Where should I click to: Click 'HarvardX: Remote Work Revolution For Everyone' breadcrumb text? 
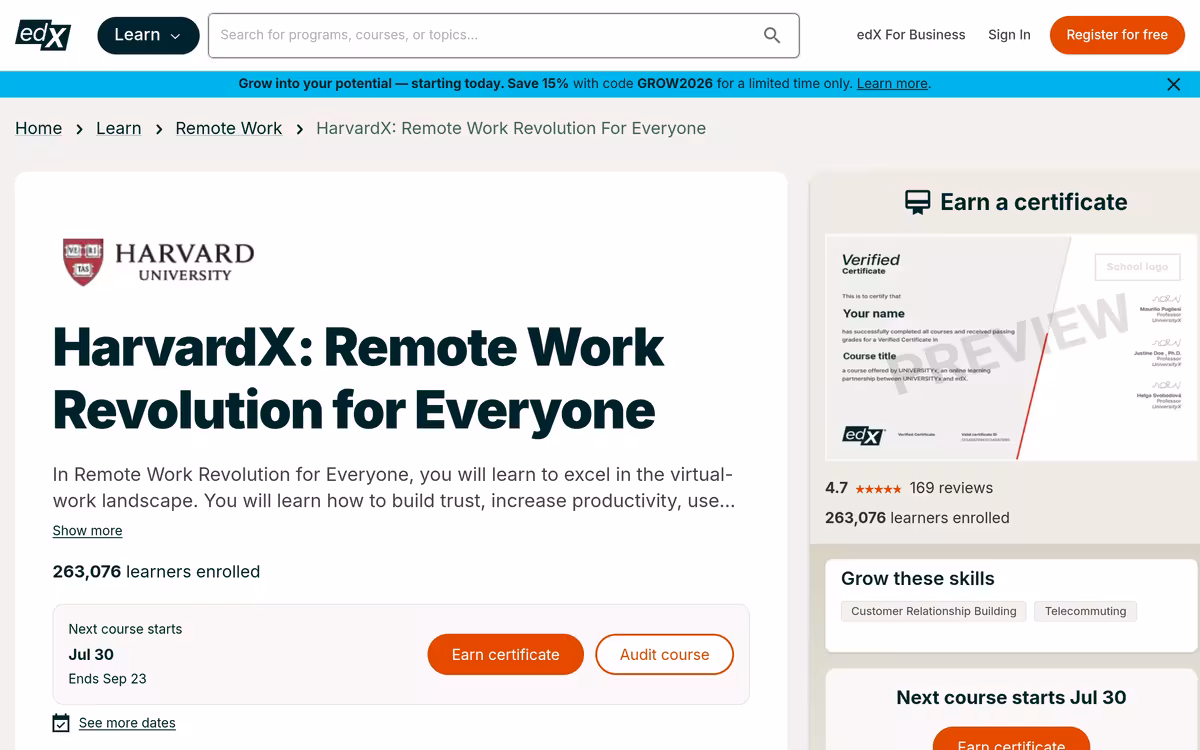point(511,128)
